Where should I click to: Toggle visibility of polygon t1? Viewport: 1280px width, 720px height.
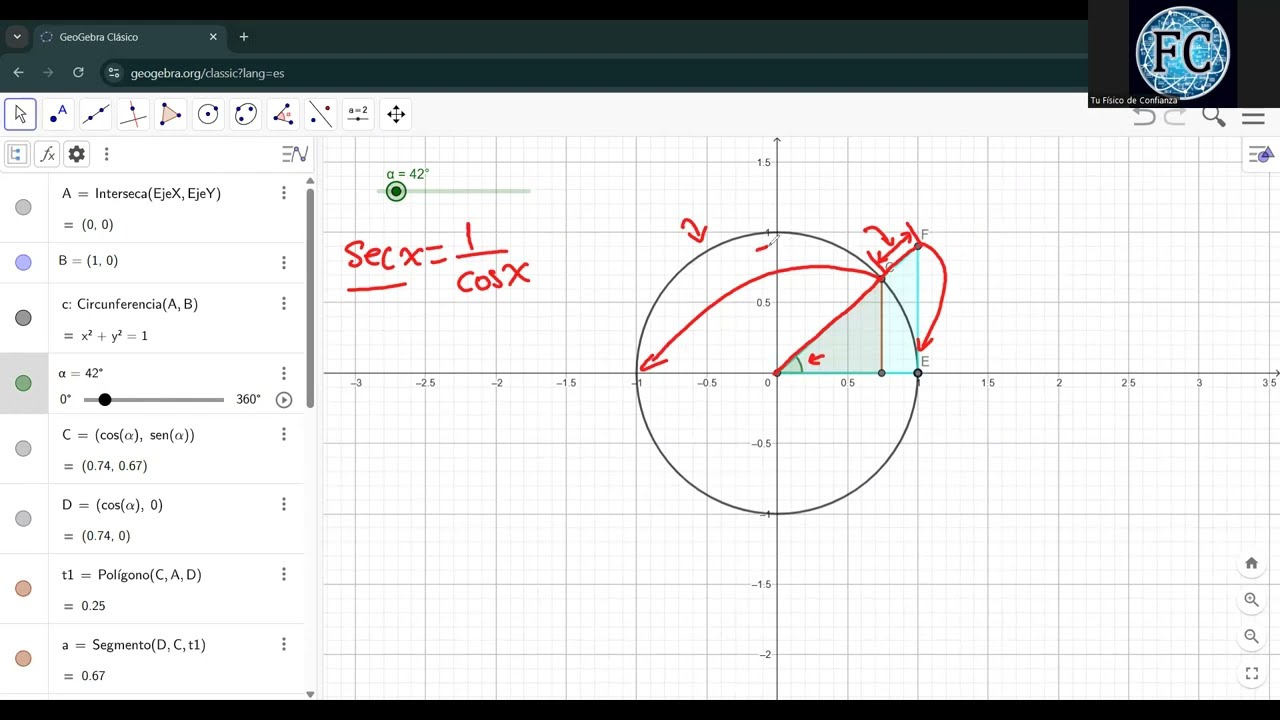[x=23, y=589]
